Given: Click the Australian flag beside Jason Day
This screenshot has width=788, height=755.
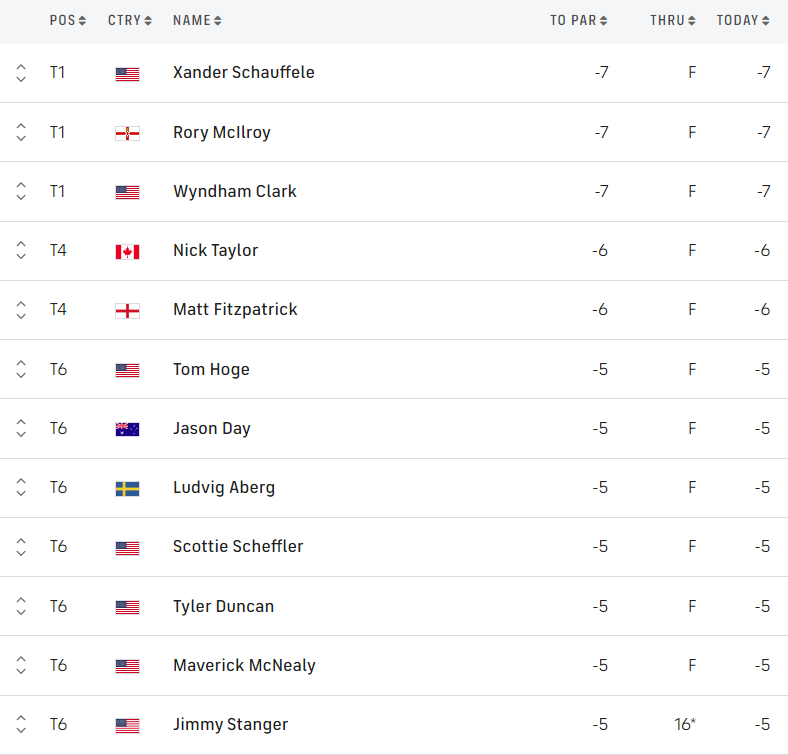Looking at the screenshot, I should (x=127, y=429).
